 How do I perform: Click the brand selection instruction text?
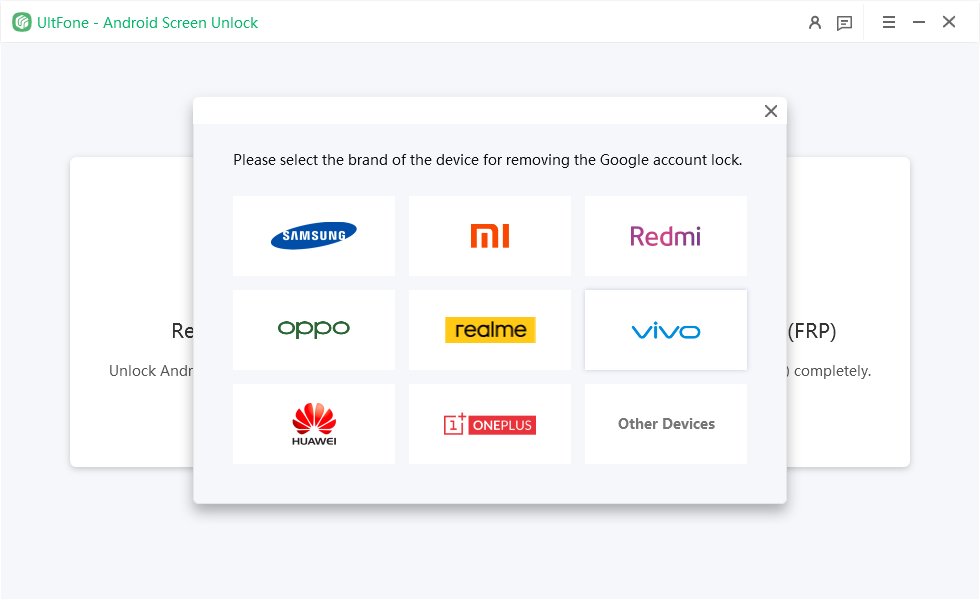(487, 159)
